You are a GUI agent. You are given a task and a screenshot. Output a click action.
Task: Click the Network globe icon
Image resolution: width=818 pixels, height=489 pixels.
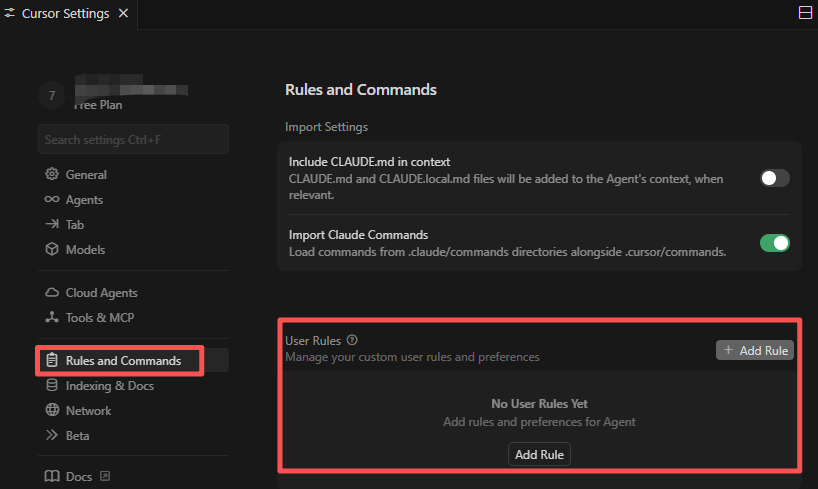coord(52,410)
